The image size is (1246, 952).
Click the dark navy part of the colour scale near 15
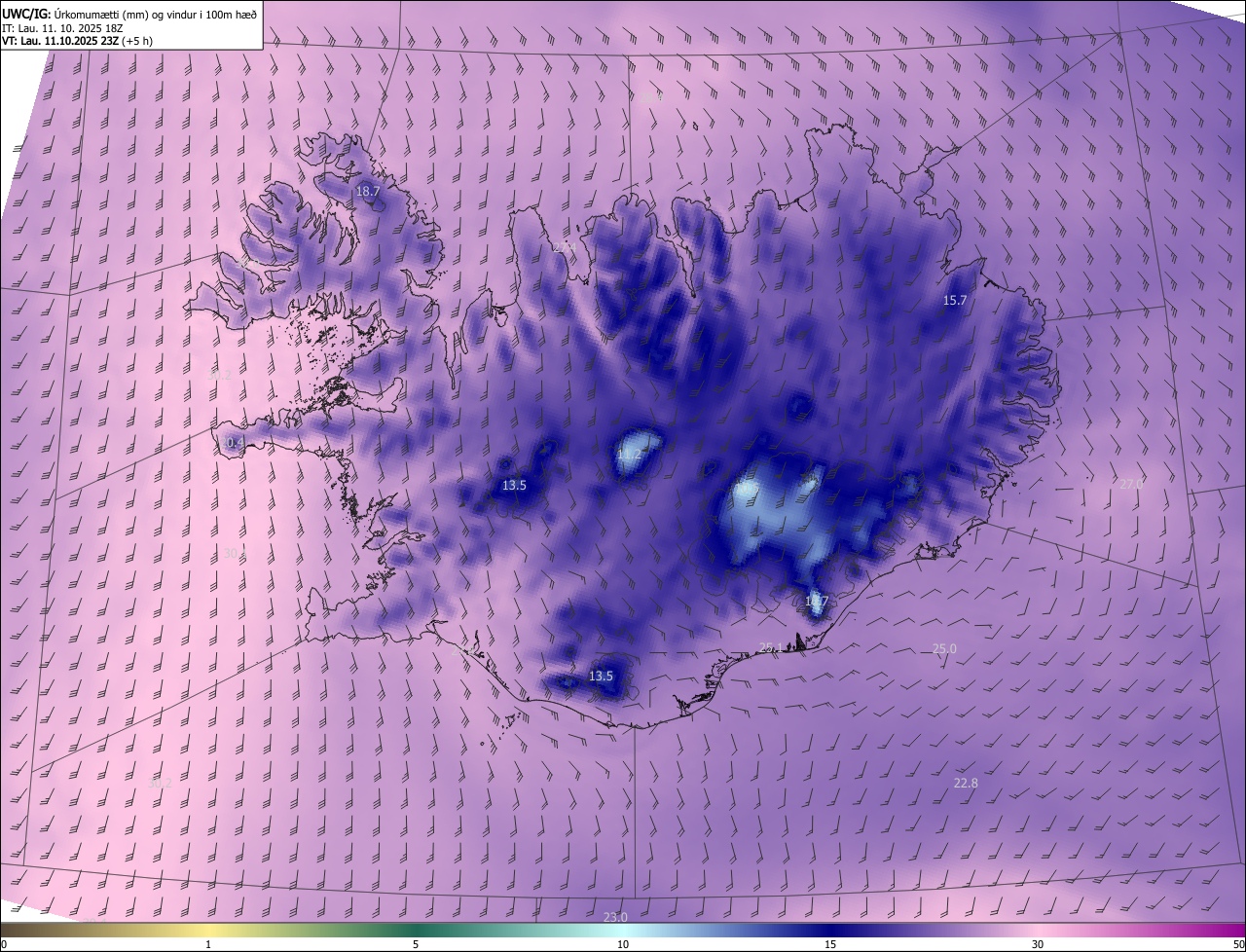tap(830, 931)
